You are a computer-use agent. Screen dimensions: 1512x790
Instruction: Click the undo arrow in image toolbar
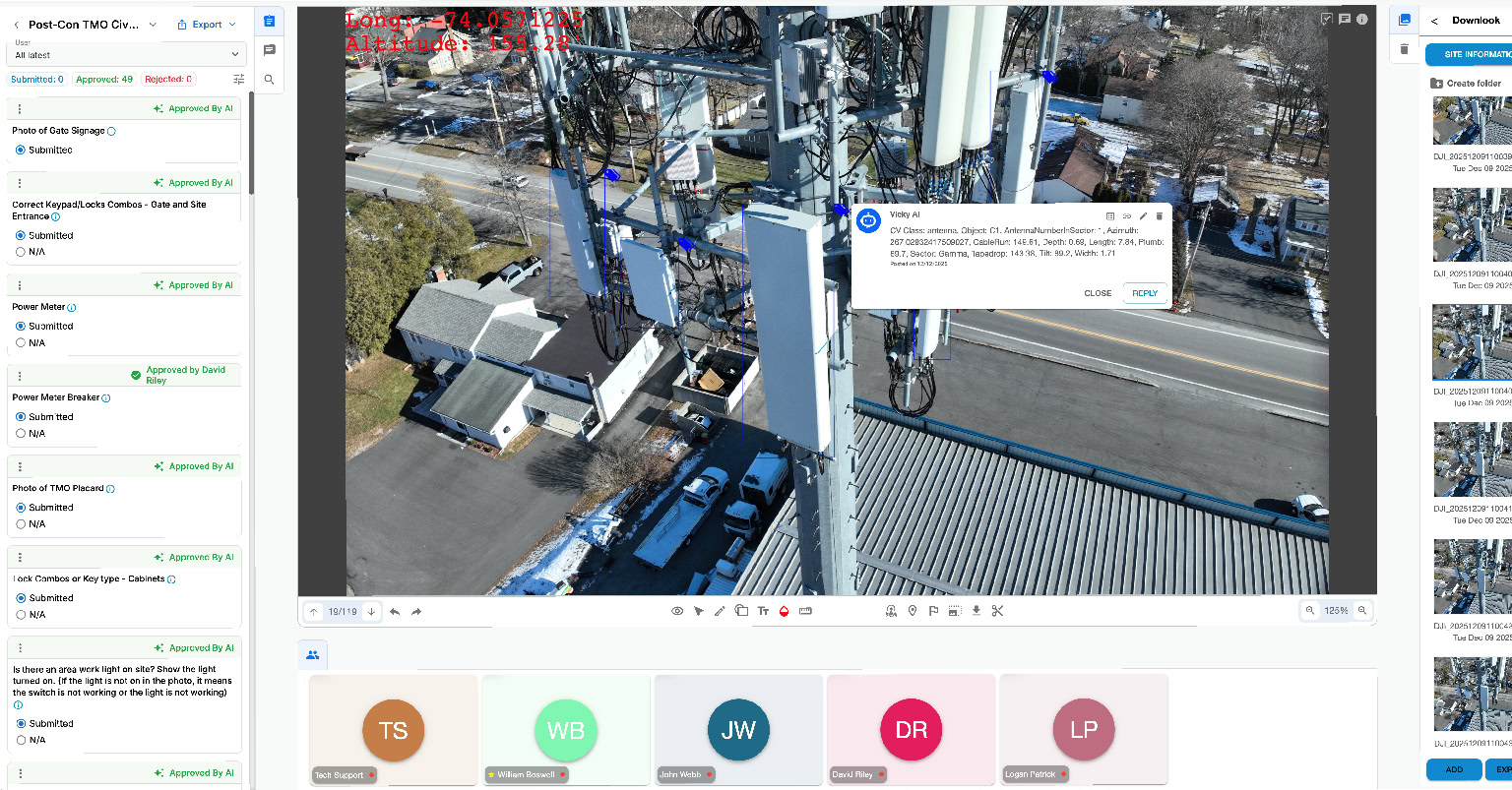point(395,612)
